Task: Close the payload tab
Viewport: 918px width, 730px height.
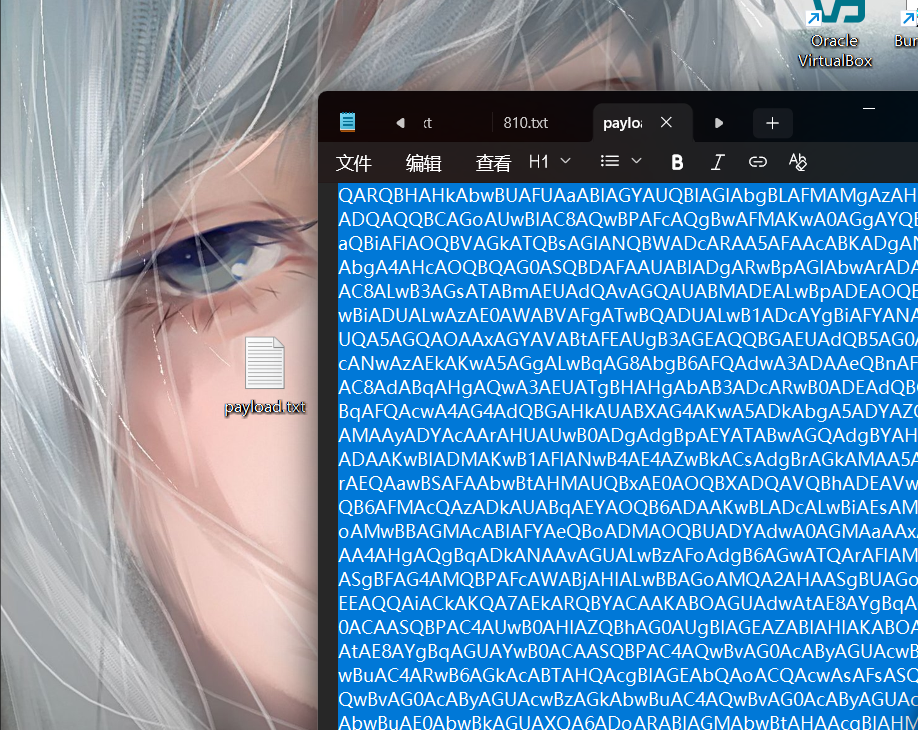Action: pyautogui.click(x=666, y=122)
